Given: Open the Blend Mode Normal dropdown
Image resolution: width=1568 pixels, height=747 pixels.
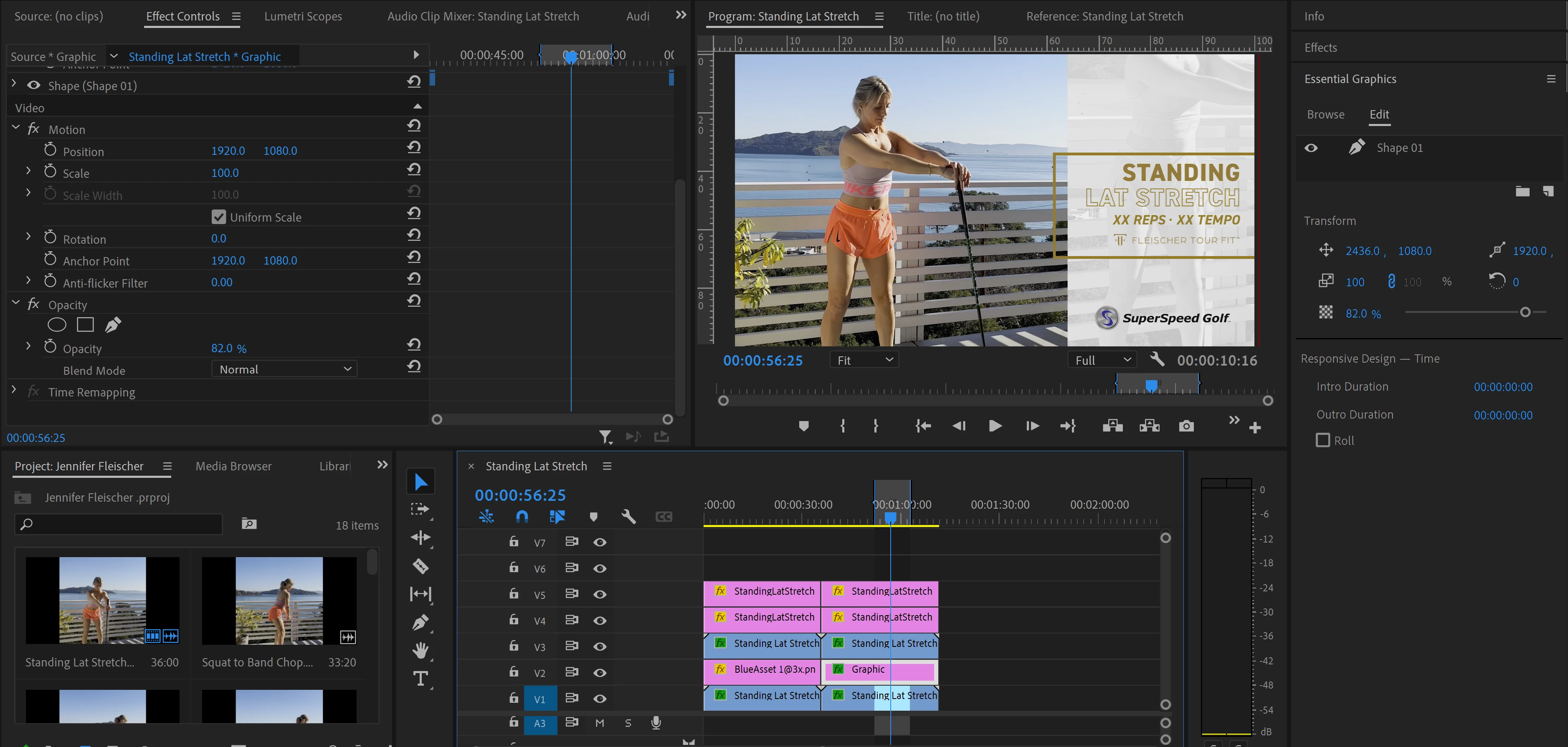Looking at the screenshot, I should coord(284,369).
